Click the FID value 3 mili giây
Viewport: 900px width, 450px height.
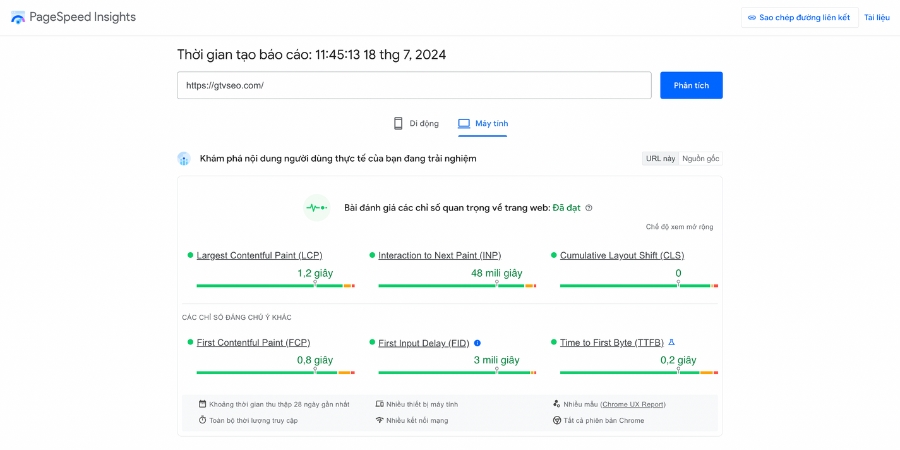tap(496, 360)
